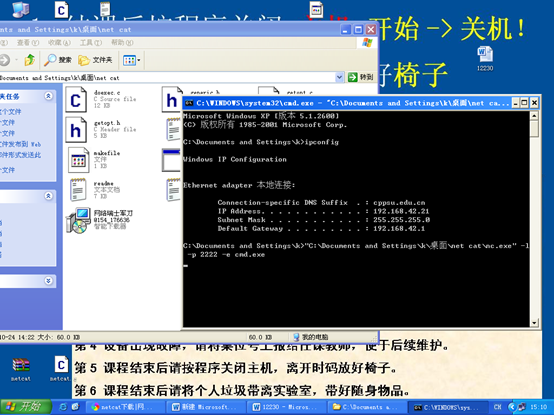Click the CH language bar indicator
Screen dimensions: 554x415
497,407
